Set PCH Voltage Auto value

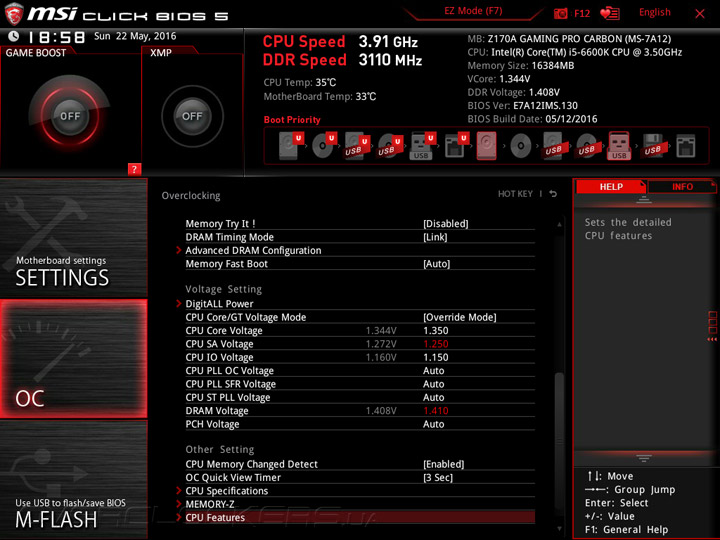point(433,424)
